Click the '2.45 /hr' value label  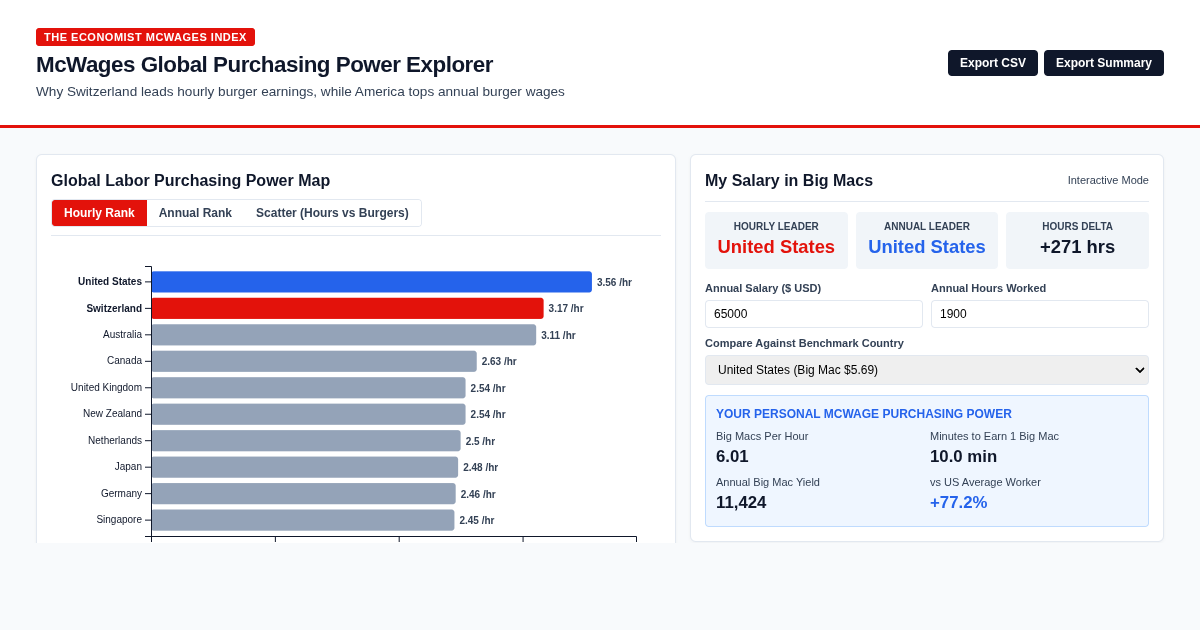477,521
